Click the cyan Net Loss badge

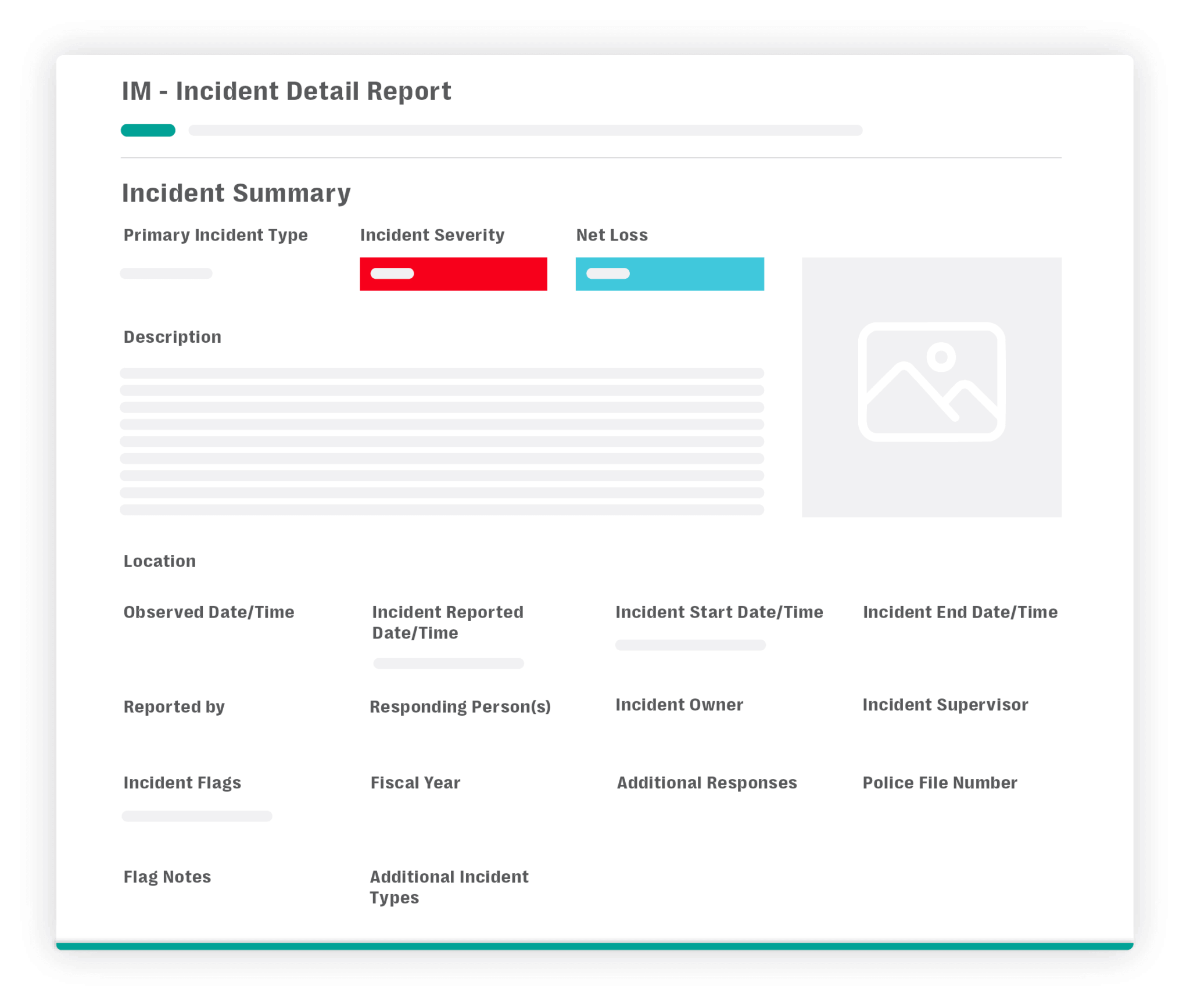tap(669, 274)
